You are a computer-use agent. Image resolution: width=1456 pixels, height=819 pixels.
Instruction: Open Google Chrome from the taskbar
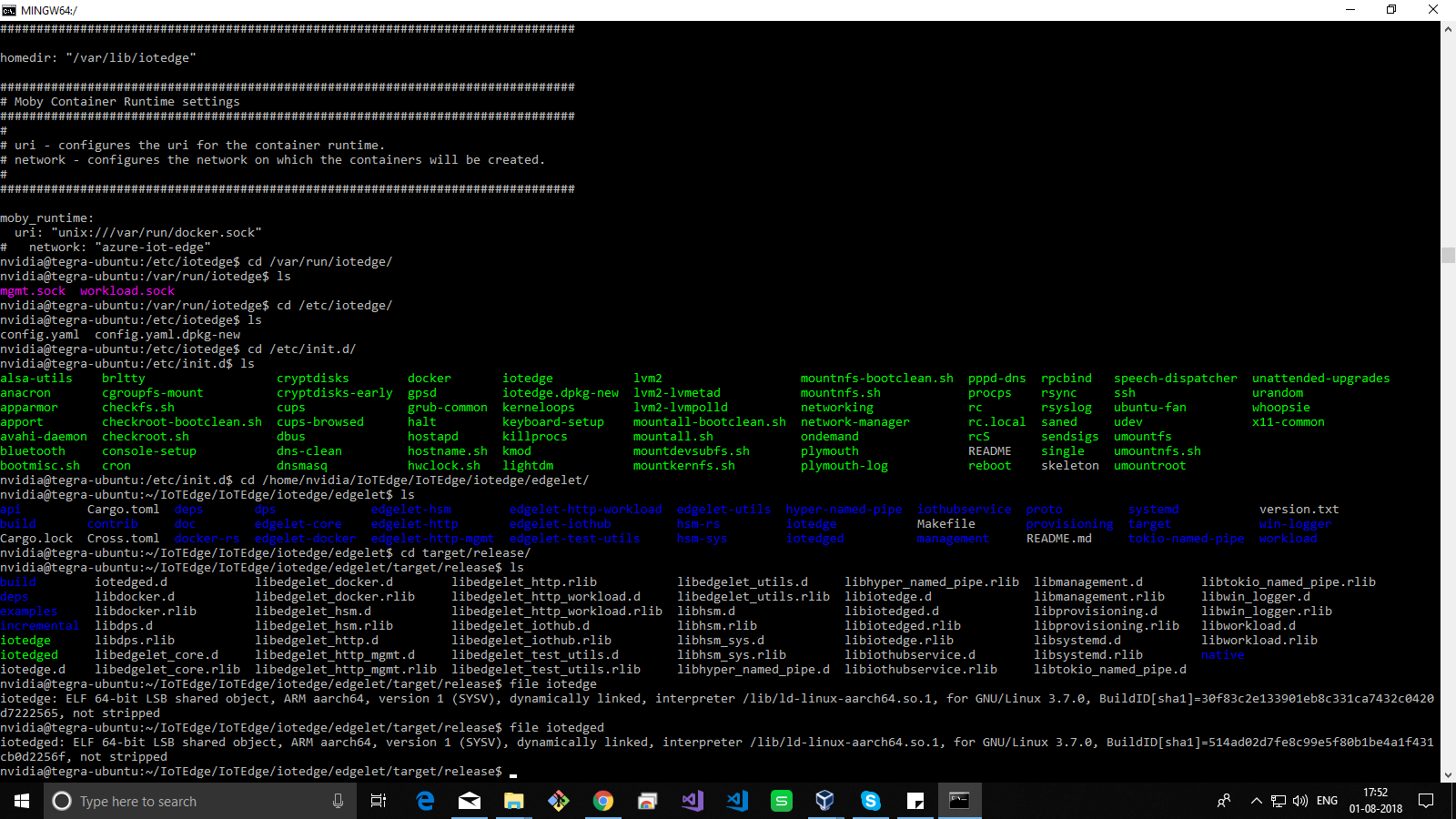[603, 801]
